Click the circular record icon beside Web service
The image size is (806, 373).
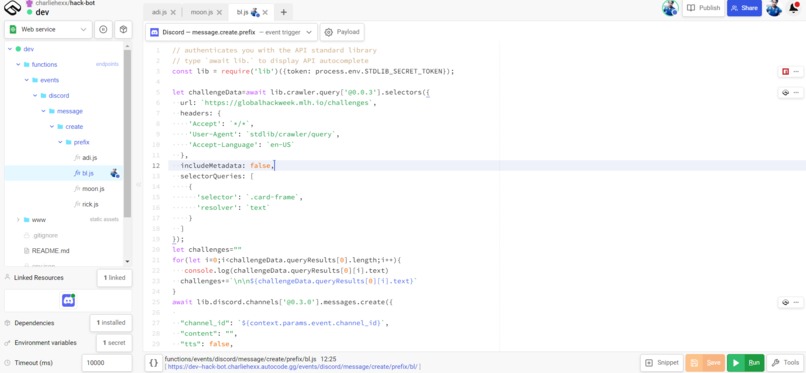click(x=103, y=30)
